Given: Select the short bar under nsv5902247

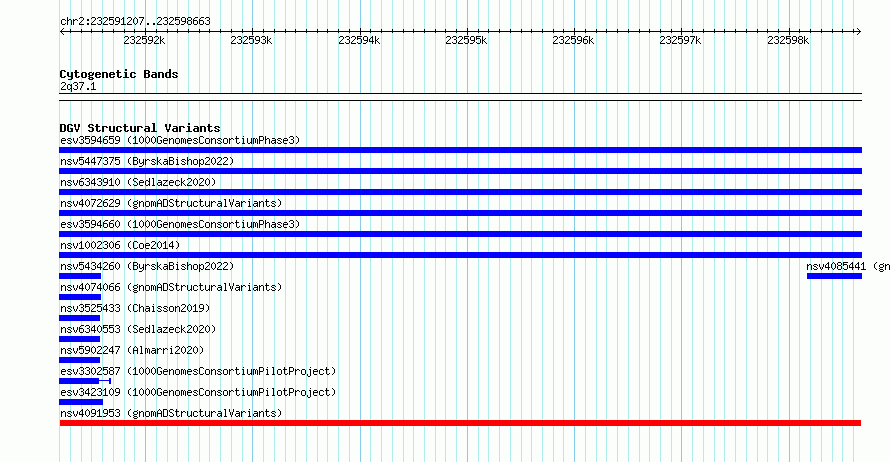Looking at the screenshot, I should 79,360.
